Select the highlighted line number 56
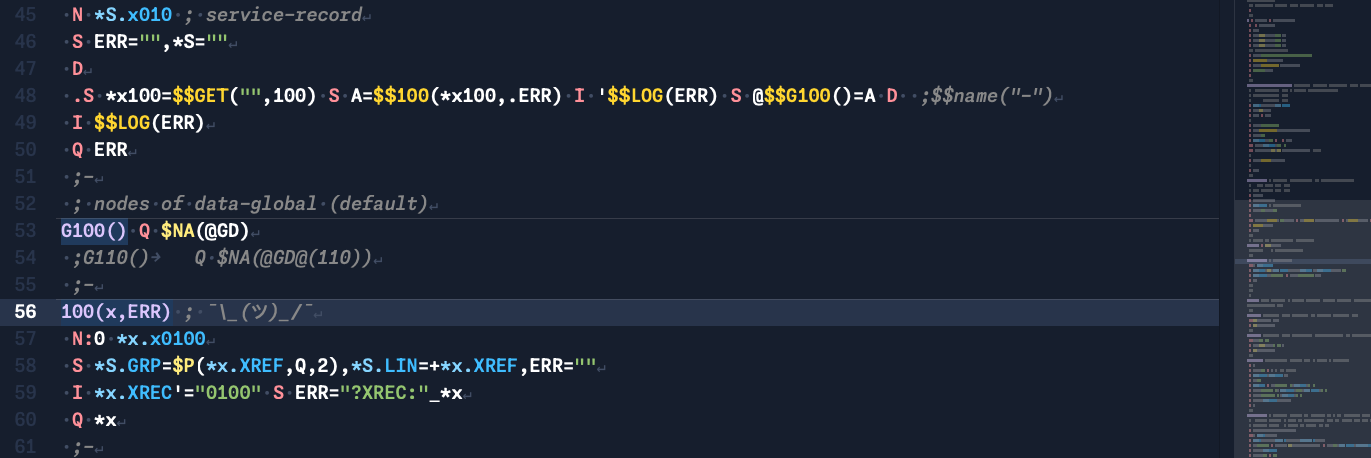 pos(25,311)
